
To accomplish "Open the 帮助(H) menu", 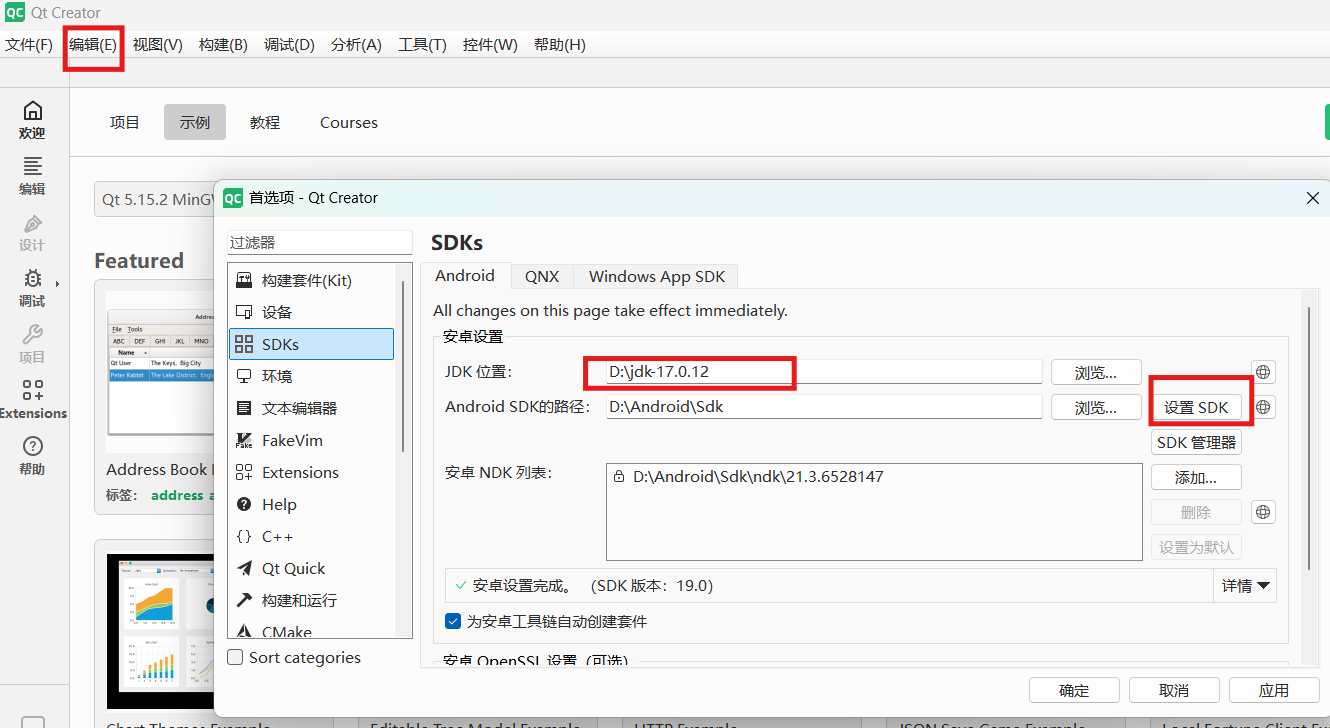I will tap(560, 45).
